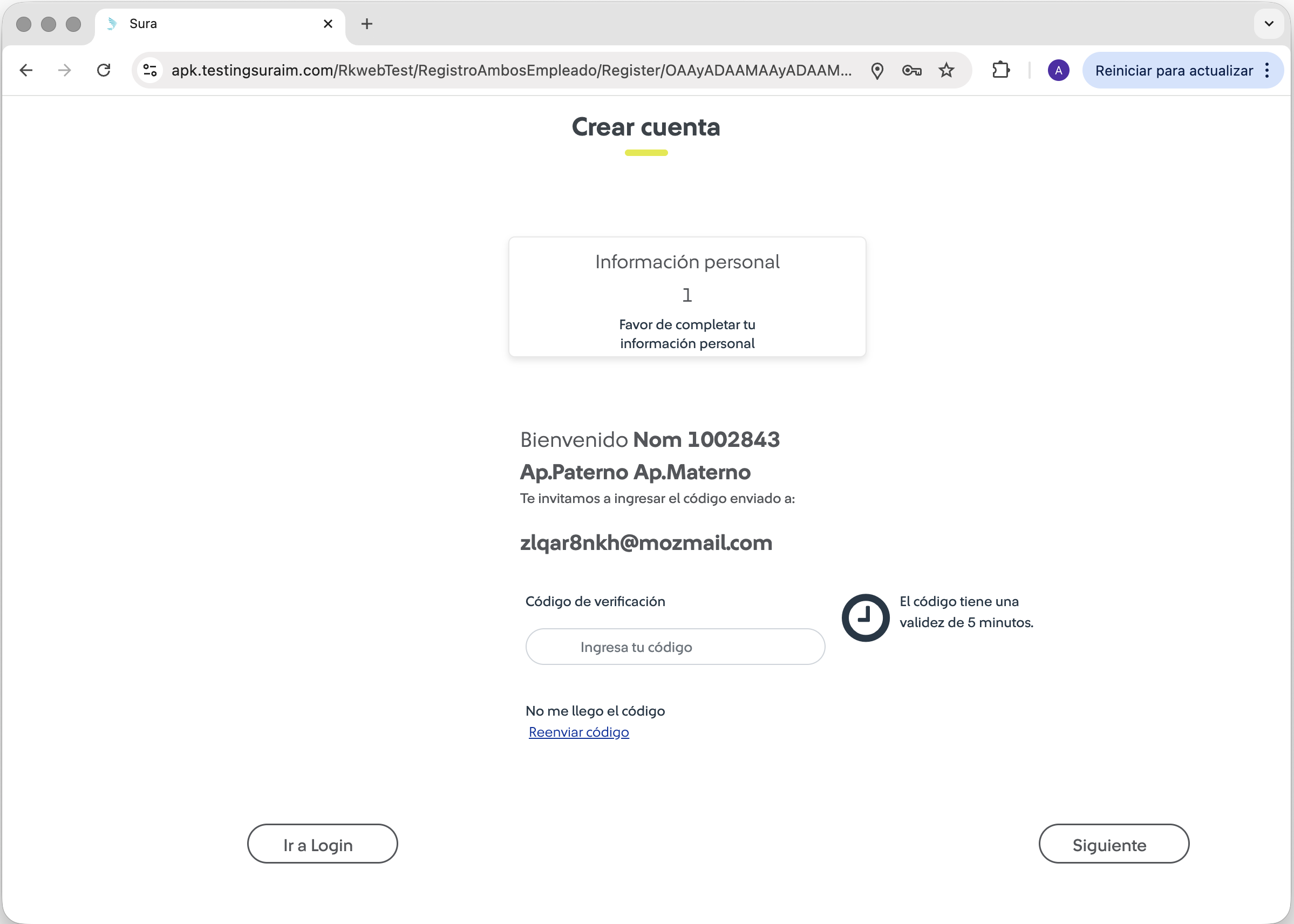
Task: Open the saved passwords key icon
Action: 911,71
